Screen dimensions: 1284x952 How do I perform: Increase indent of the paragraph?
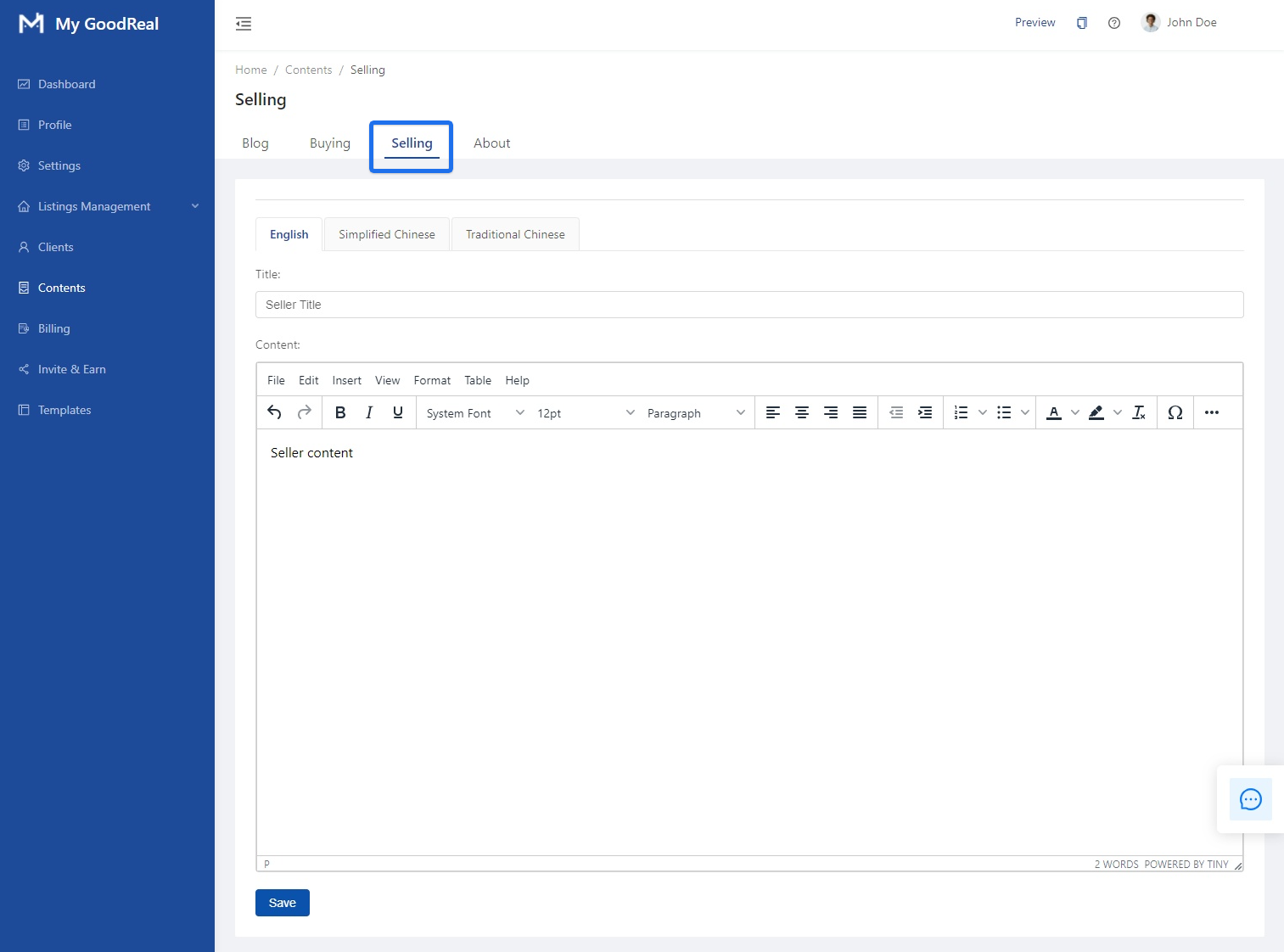(x=925, y=412)
